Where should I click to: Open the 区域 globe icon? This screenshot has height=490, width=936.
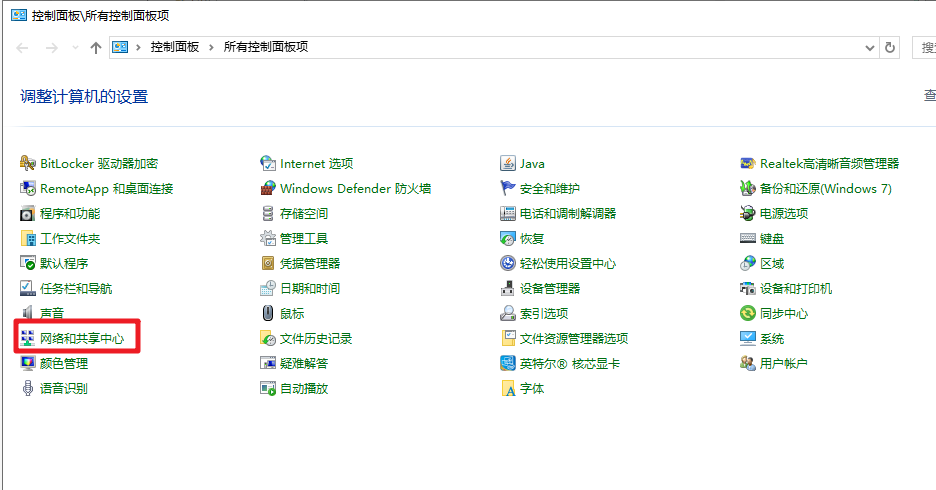[x=748, y=263]
